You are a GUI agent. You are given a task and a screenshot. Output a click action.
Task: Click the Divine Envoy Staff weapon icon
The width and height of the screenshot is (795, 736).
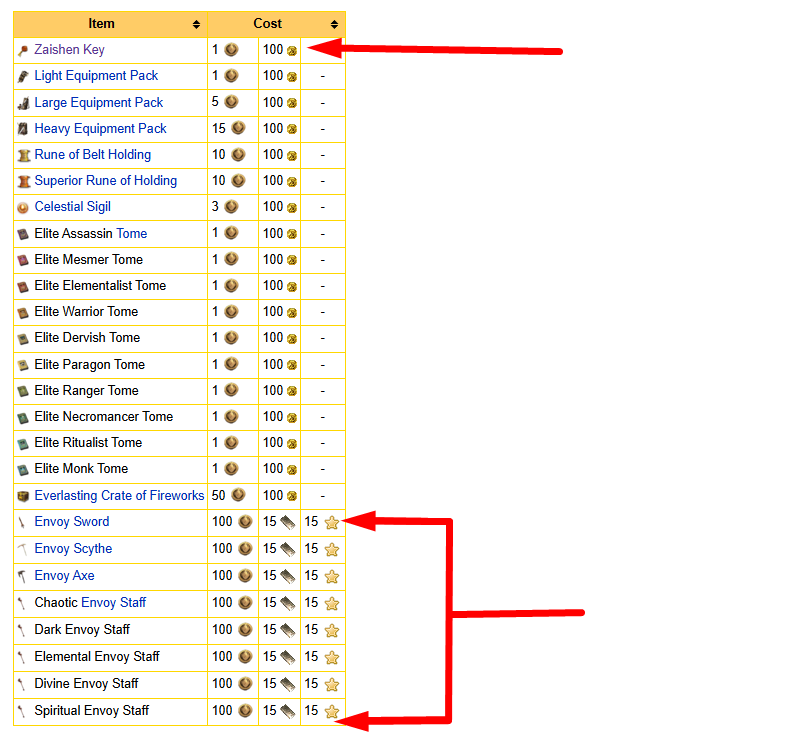click(21, 684)
